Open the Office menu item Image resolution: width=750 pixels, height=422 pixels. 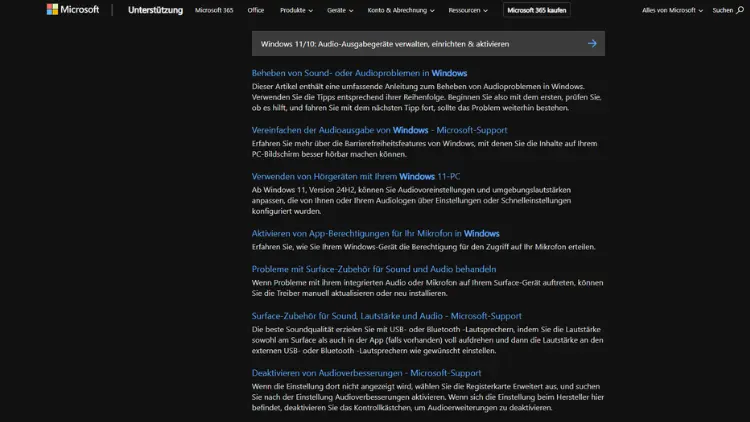pos(256,10)
